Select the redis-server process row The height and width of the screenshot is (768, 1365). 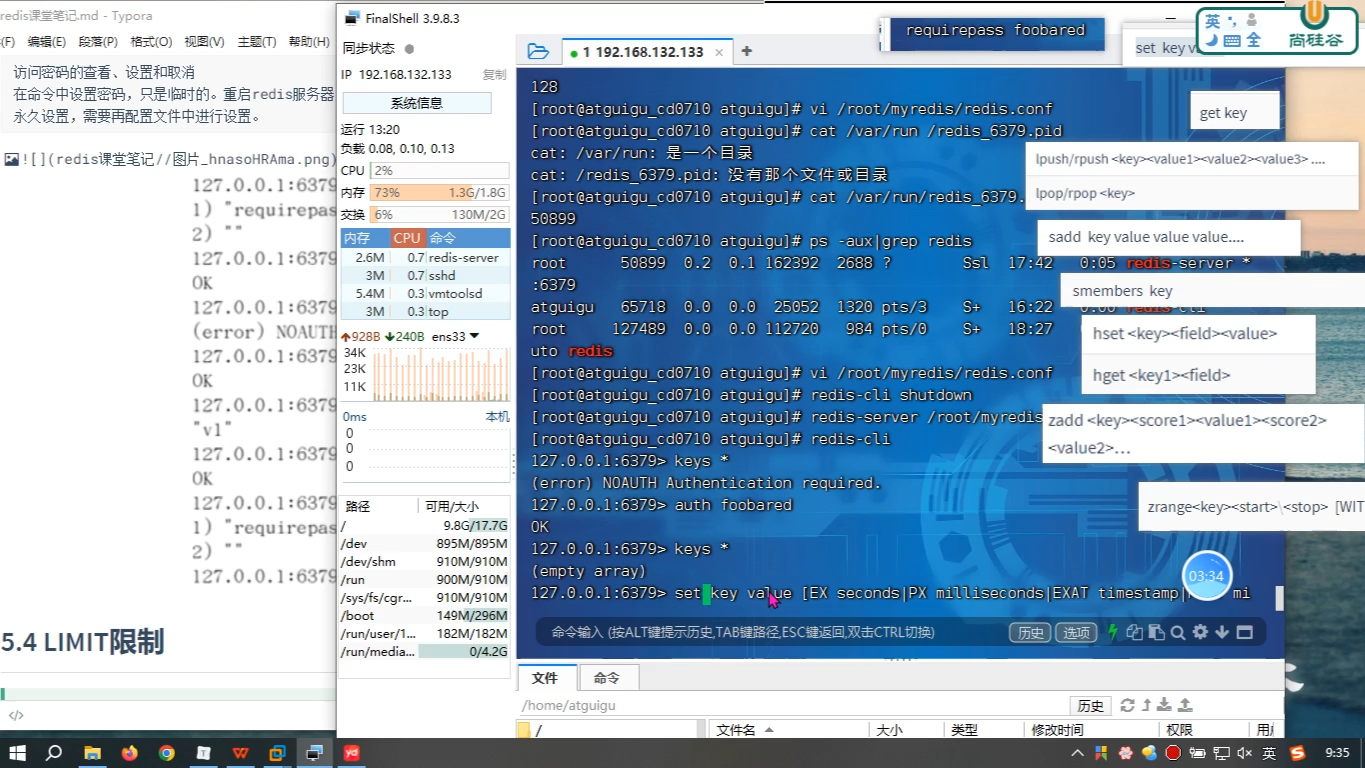(426, 257)
